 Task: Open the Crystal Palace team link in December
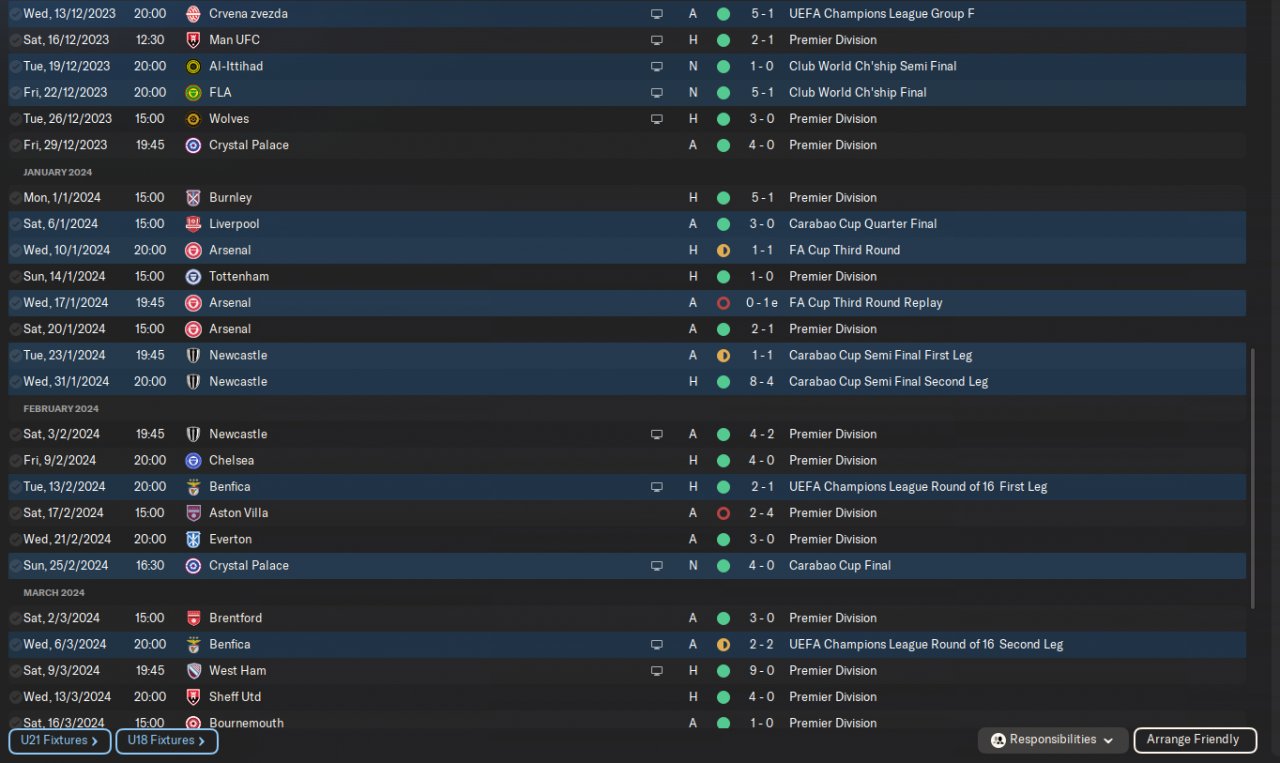tap(249, 145)
